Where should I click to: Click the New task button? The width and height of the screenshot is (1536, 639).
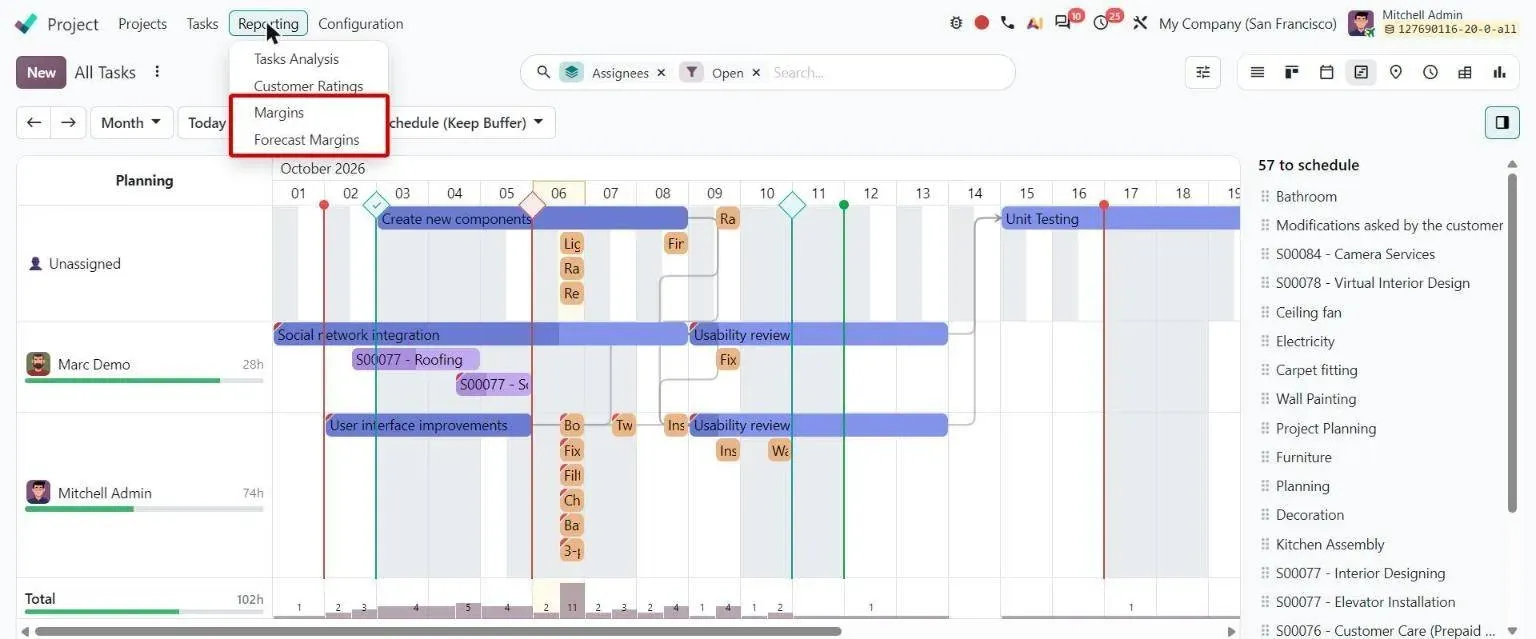click(41, 72)
